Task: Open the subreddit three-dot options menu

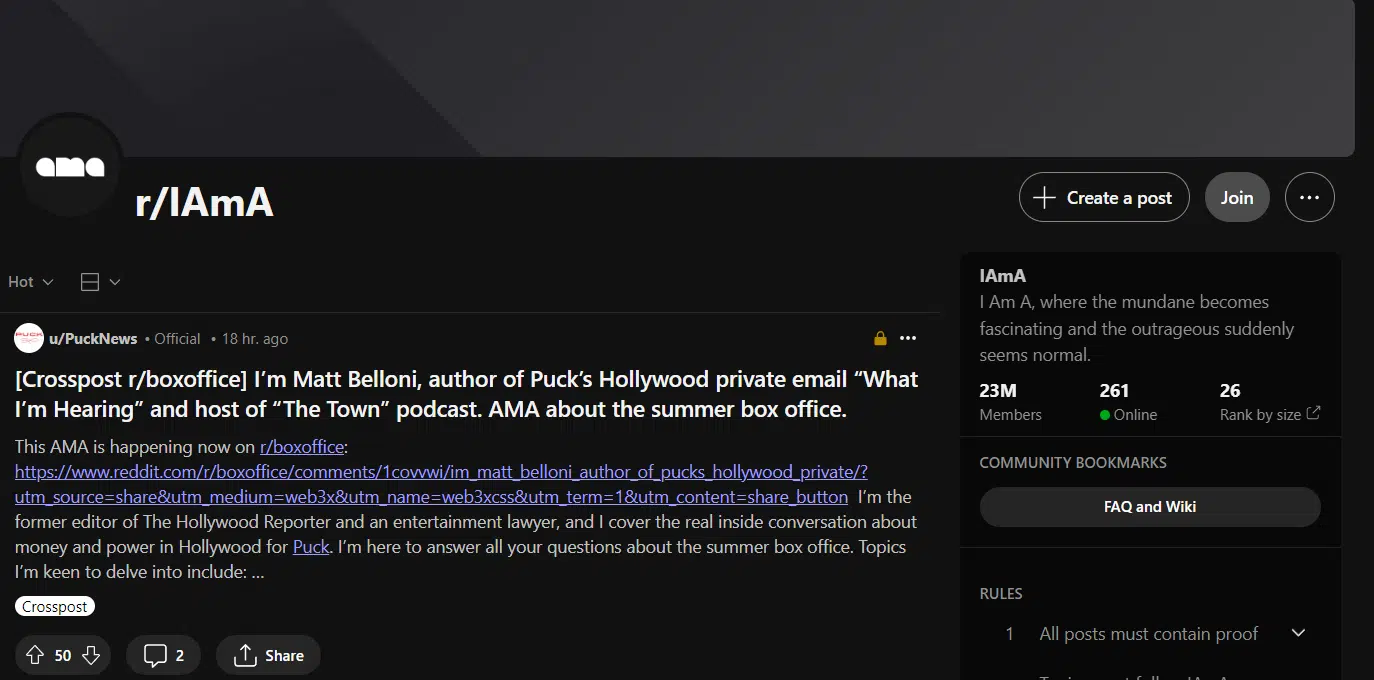Action: pyautogui.click(x=1310, y=197)
